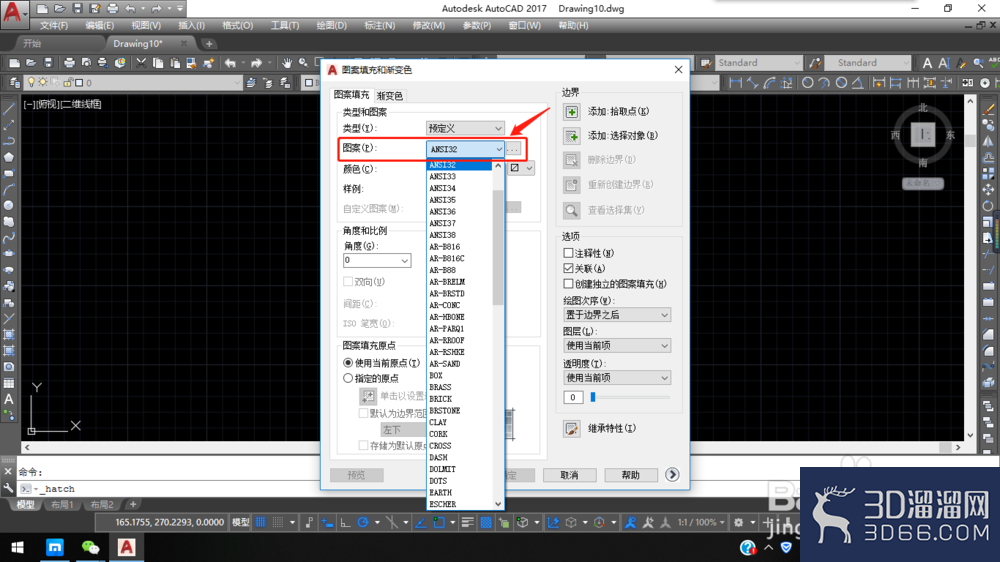
Task: Open the Draw order dropdown
Action: coord(617,315)
